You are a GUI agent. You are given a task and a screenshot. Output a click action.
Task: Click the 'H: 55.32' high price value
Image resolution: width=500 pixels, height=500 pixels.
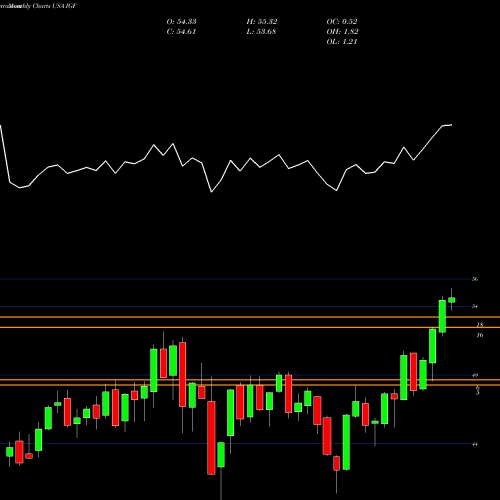click(262, 22)
